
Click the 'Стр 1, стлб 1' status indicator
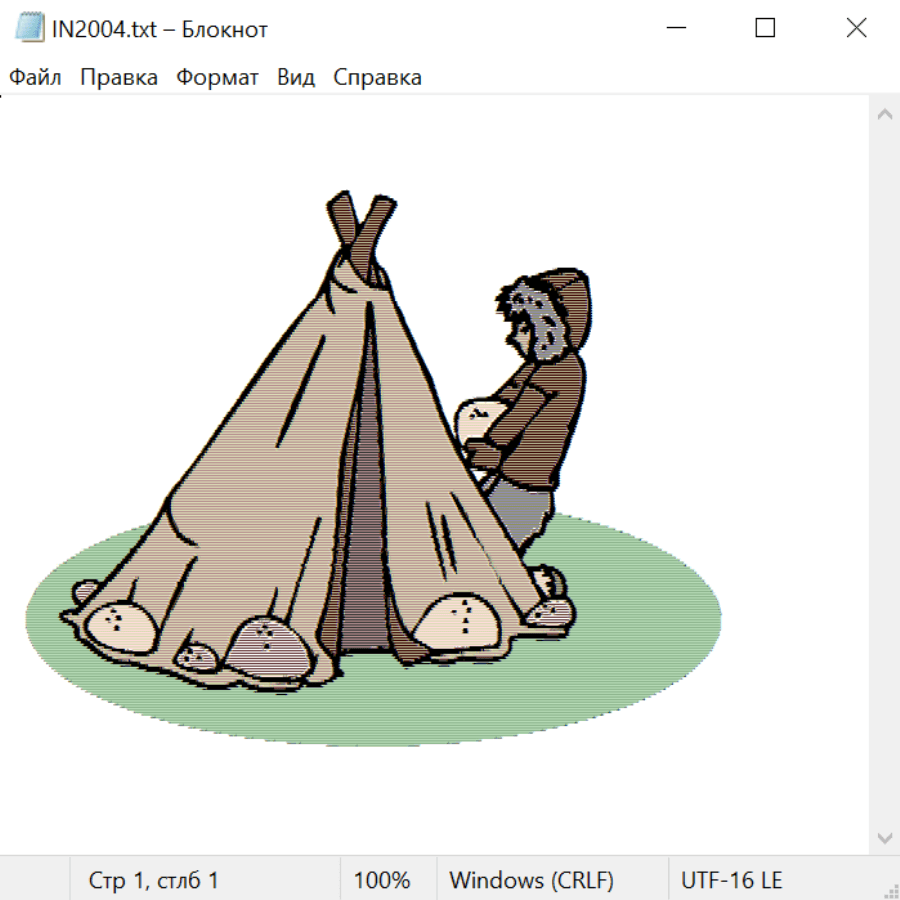click(154, 880)
